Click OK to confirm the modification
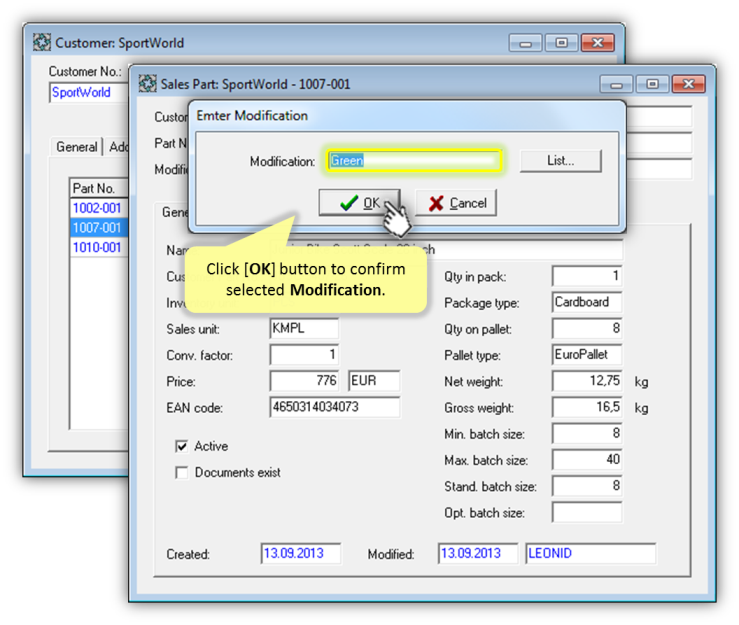This screenshot has width=739, height=625. click(x=360, y=203)
